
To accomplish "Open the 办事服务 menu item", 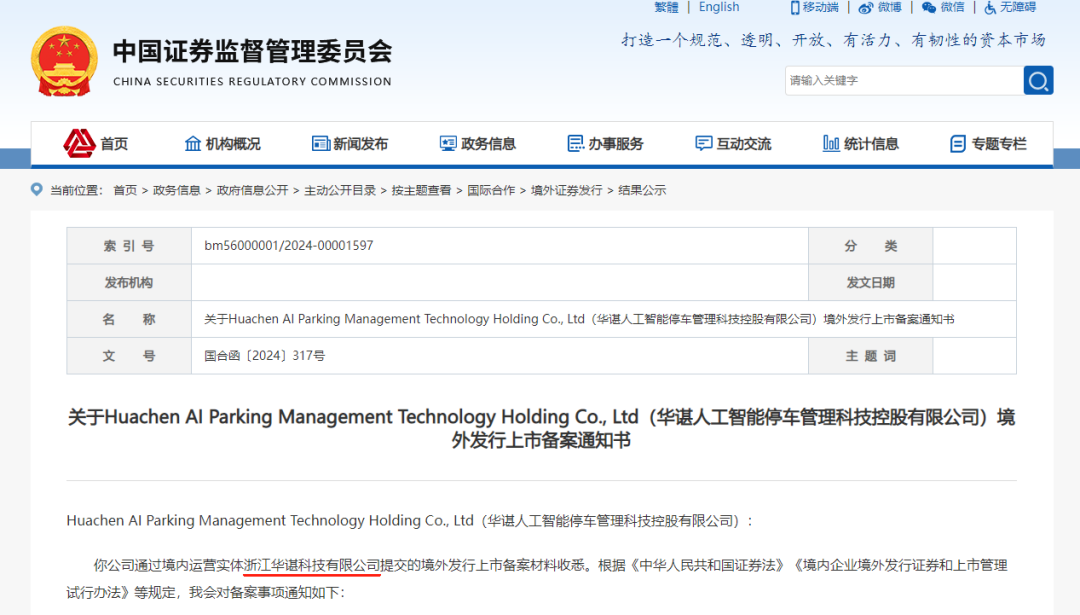I will point(616,144).
